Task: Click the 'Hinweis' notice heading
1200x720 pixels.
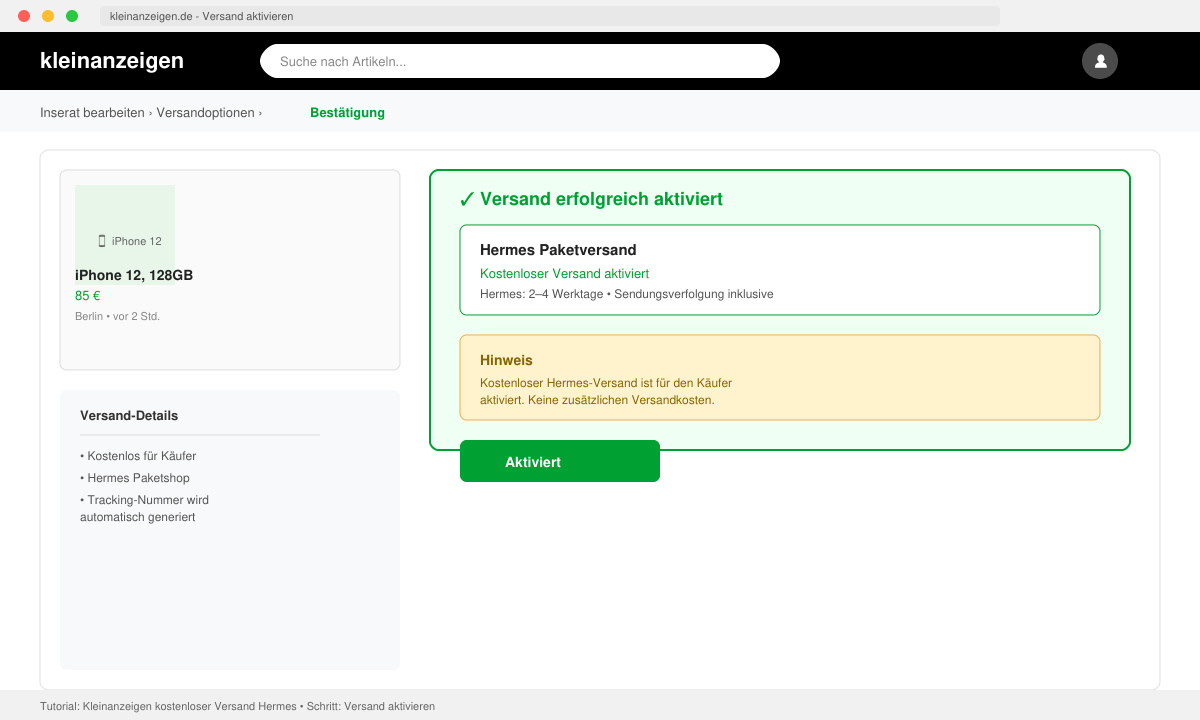Action: coord(506,360)
